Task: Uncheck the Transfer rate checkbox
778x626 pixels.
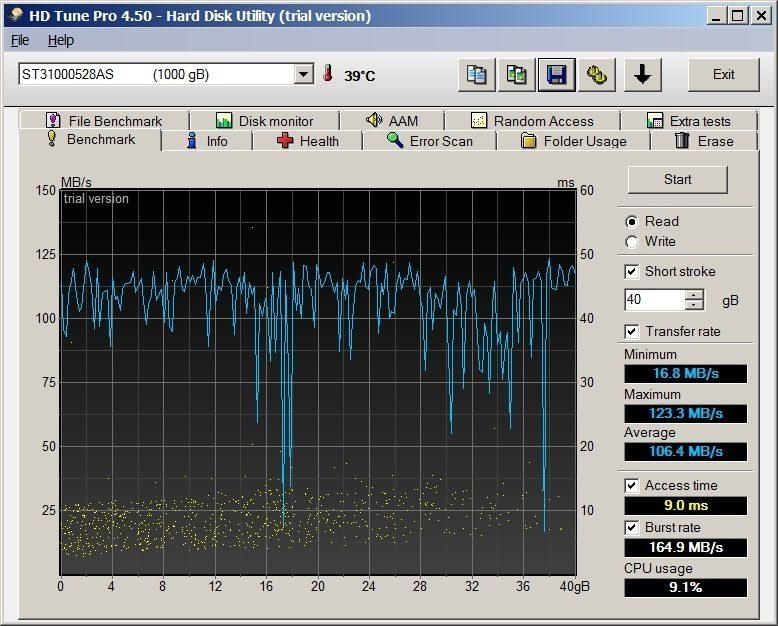Action: tap(632, 332)
